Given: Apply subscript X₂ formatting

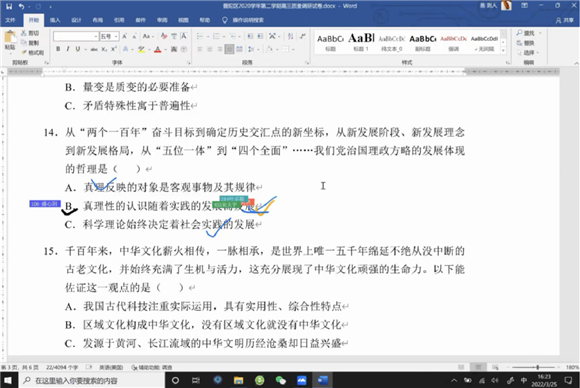Looking at the screenshot, I should (x=104, y=49).
